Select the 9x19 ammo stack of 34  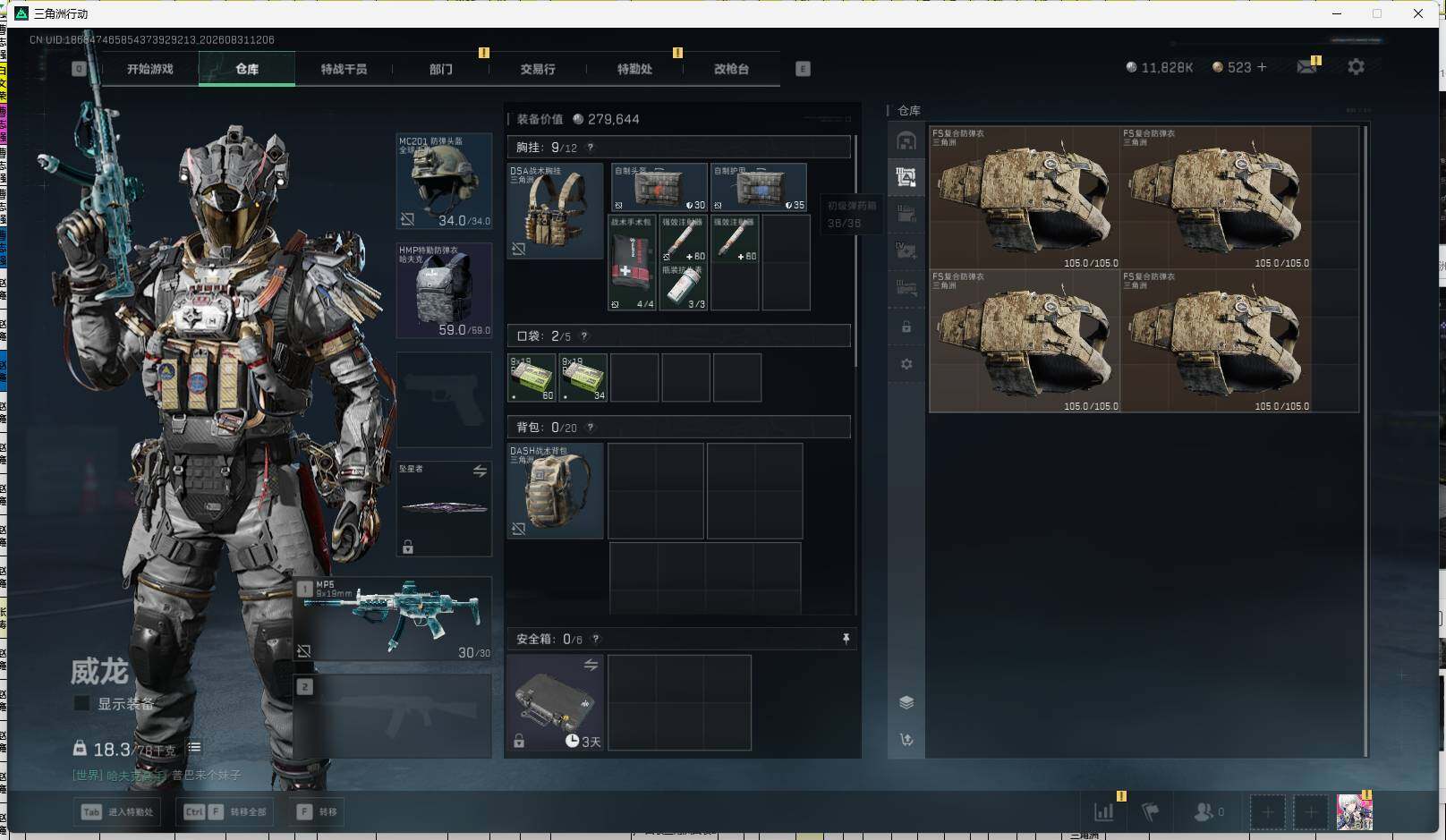tap(583, 378)
